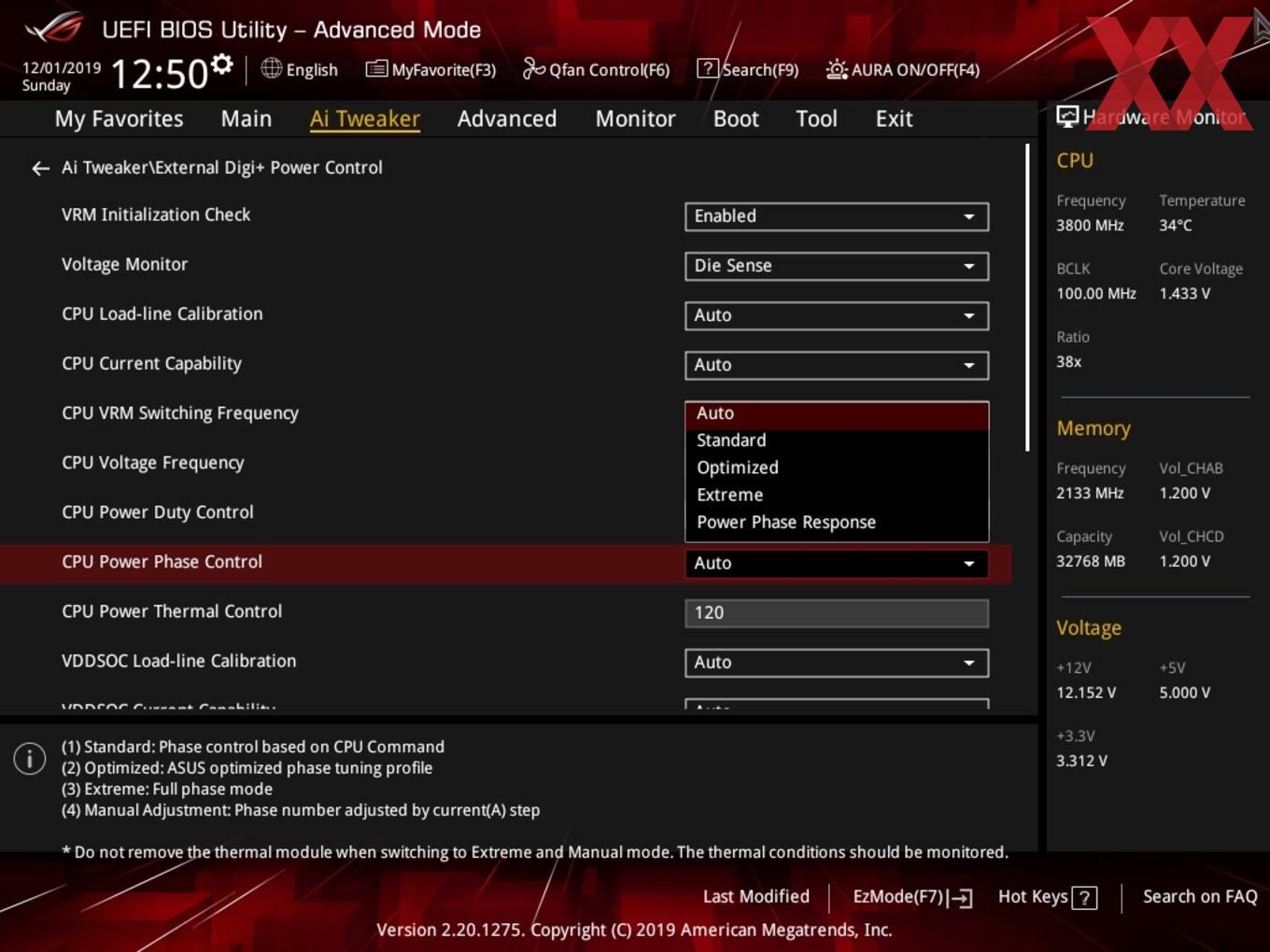
Task: Click the 38x ratio value
Action: click(1069, 362)
